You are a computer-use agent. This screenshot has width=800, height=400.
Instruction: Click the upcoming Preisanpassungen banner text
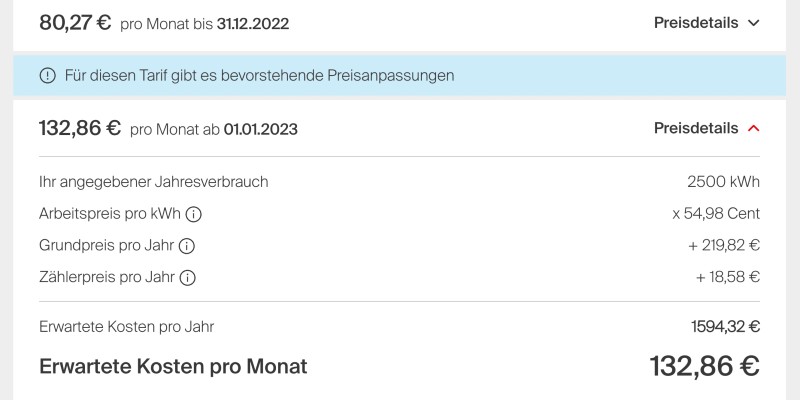point(259,76)
